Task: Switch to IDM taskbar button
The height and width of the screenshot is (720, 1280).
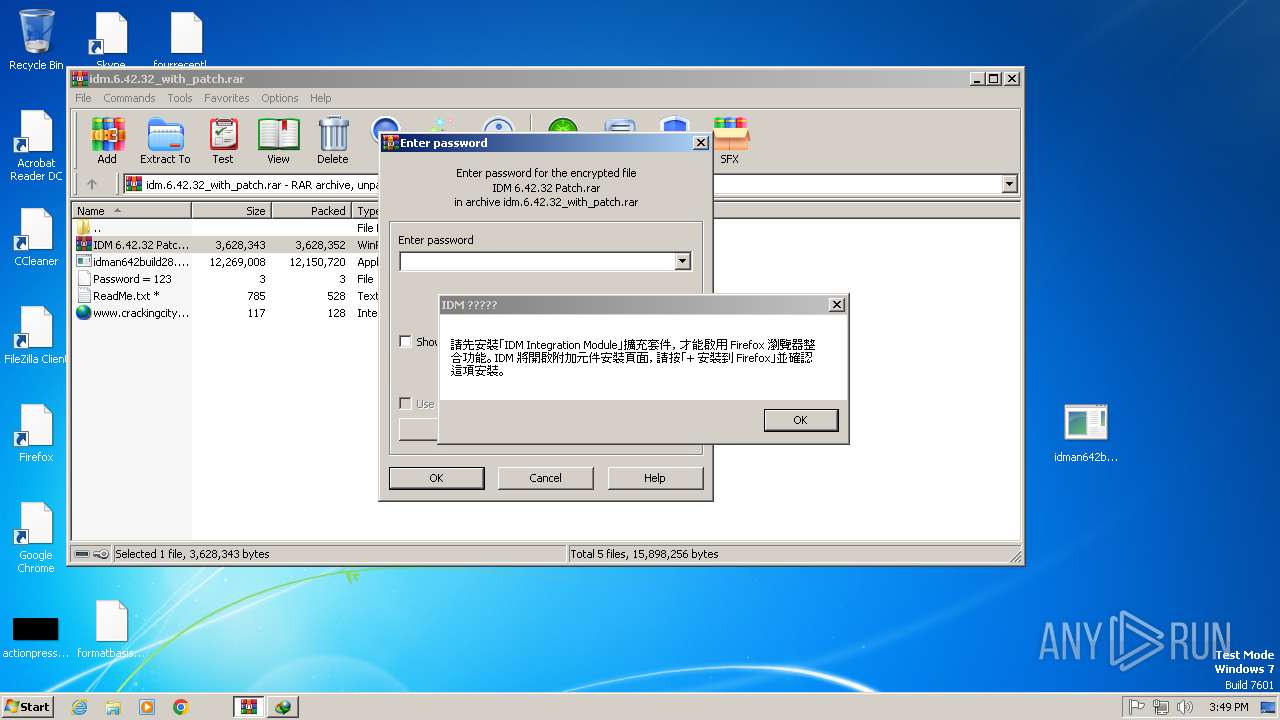Action: pyautogui.click(x=283, y=707)
